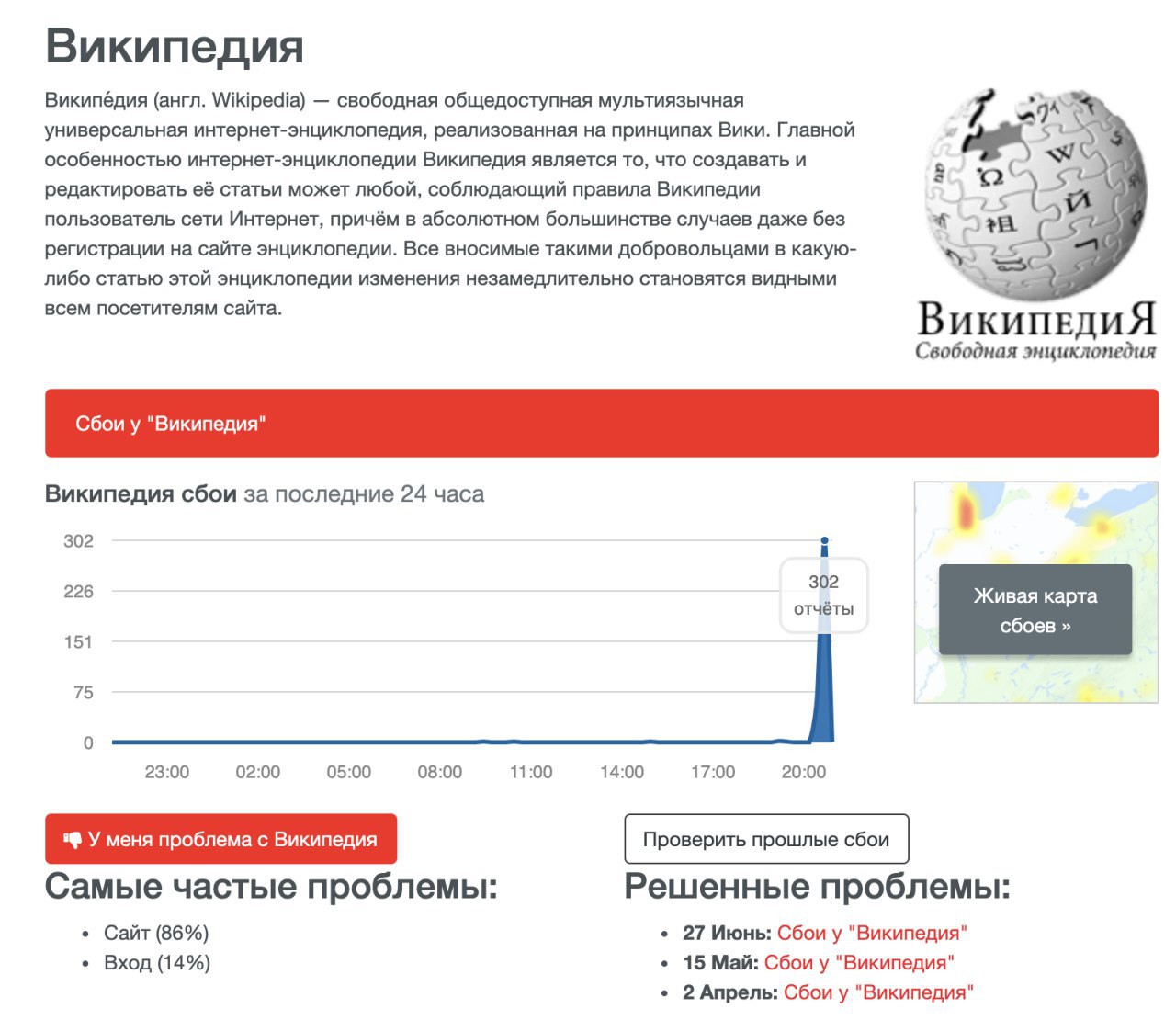The height and width of the screenshot is (1020, 1176).
Task: Click the 20:00 time axis label
Action: [x=804, y=772]
